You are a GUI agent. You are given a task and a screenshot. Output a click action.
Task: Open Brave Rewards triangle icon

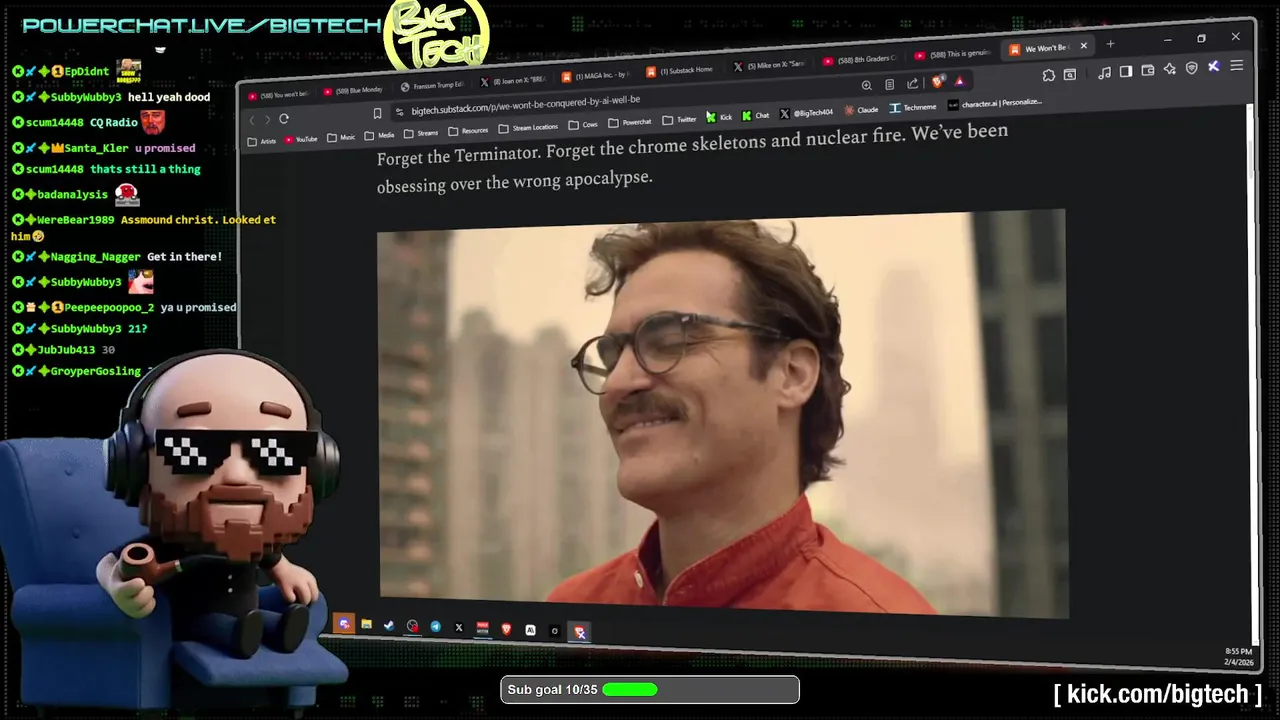coord(959,81)
